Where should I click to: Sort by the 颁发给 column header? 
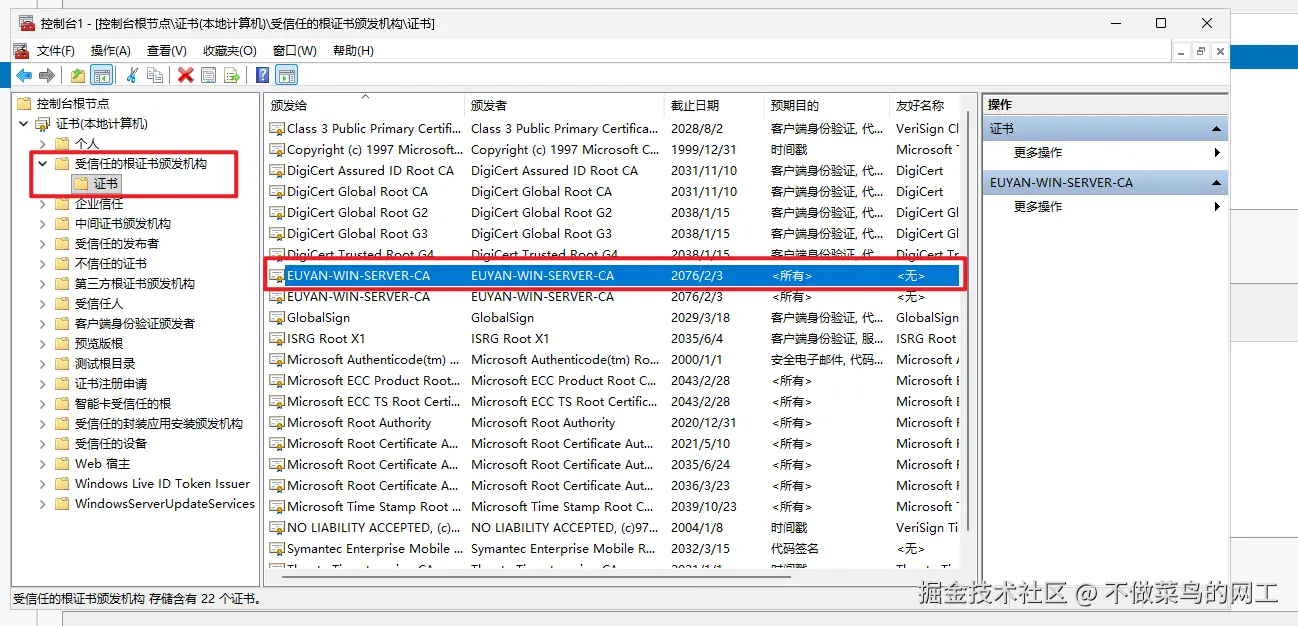coord(365,105)
